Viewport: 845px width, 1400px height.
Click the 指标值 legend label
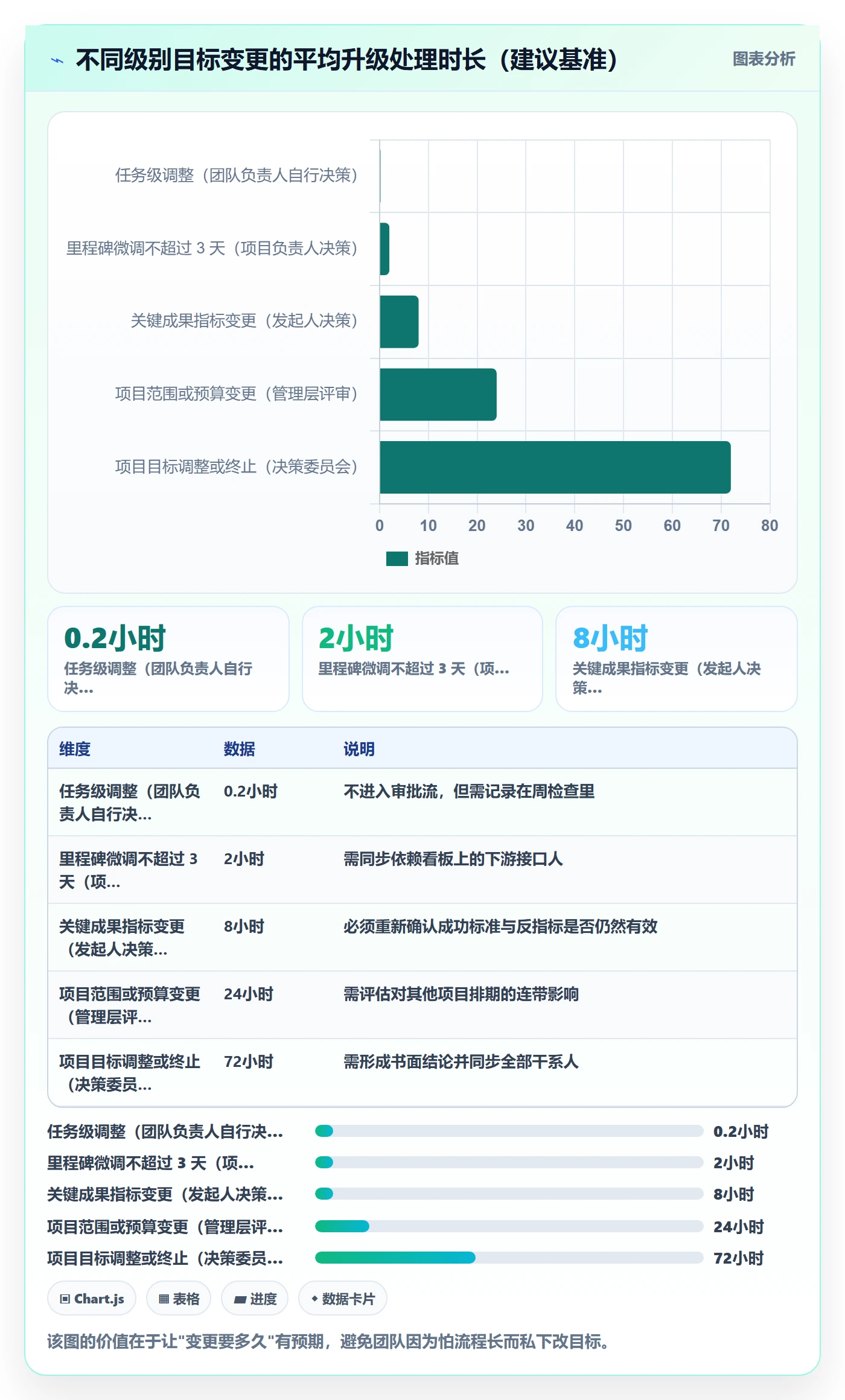(x=437, y=559)
